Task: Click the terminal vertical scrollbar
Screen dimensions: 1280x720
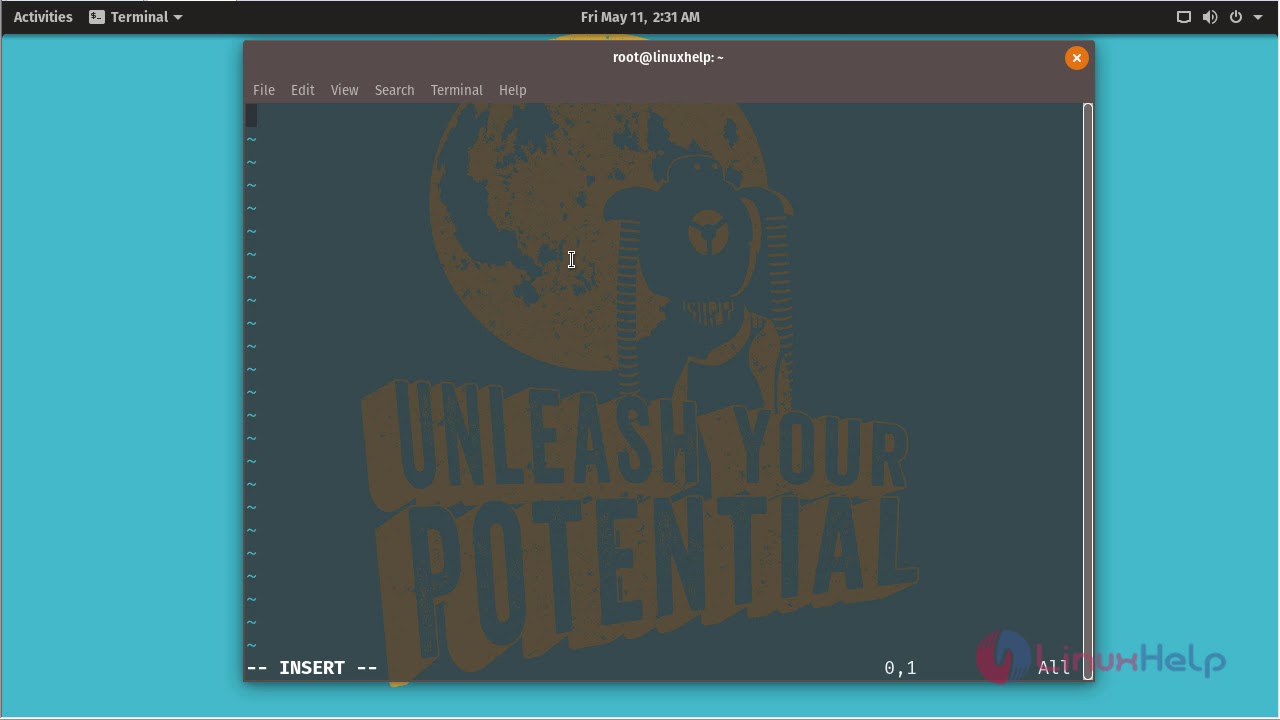Action: 1088,391
